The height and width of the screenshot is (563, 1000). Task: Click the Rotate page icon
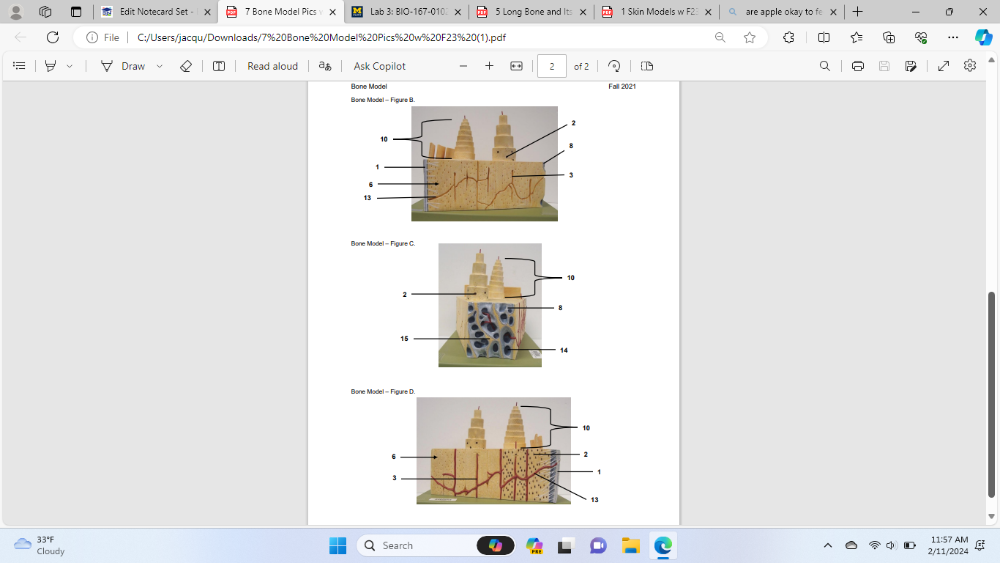coord(614,66)
